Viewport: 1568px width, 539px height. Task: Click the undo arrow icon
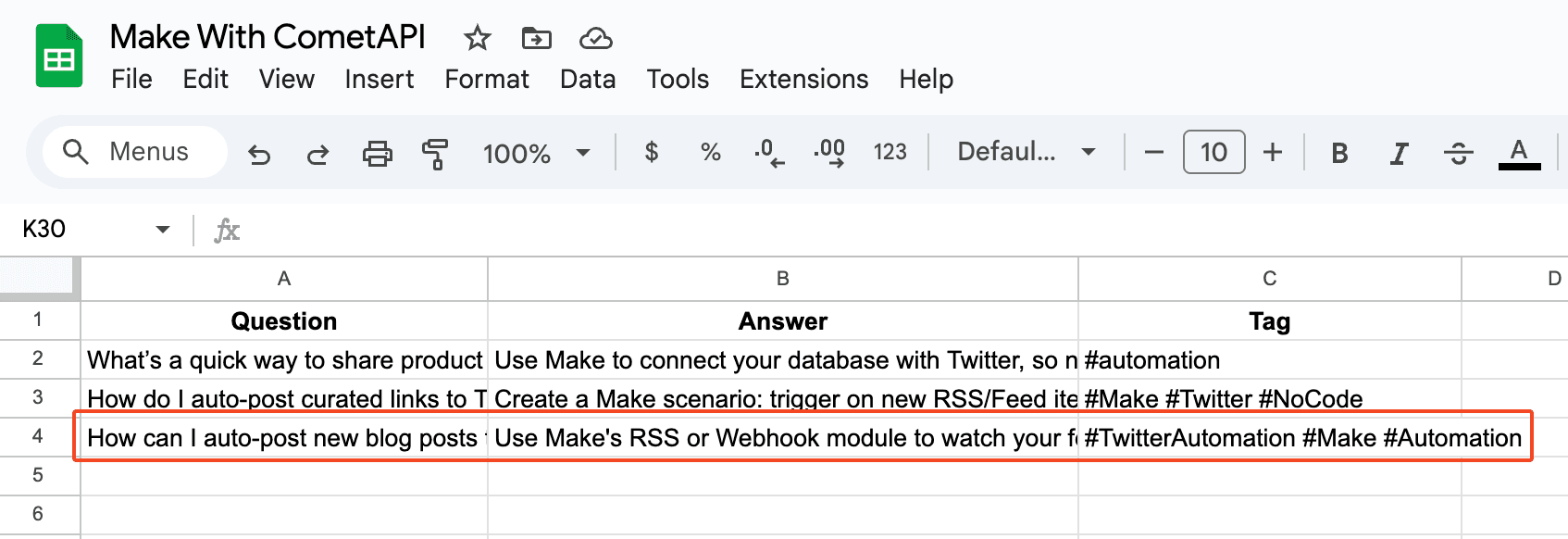259,153
